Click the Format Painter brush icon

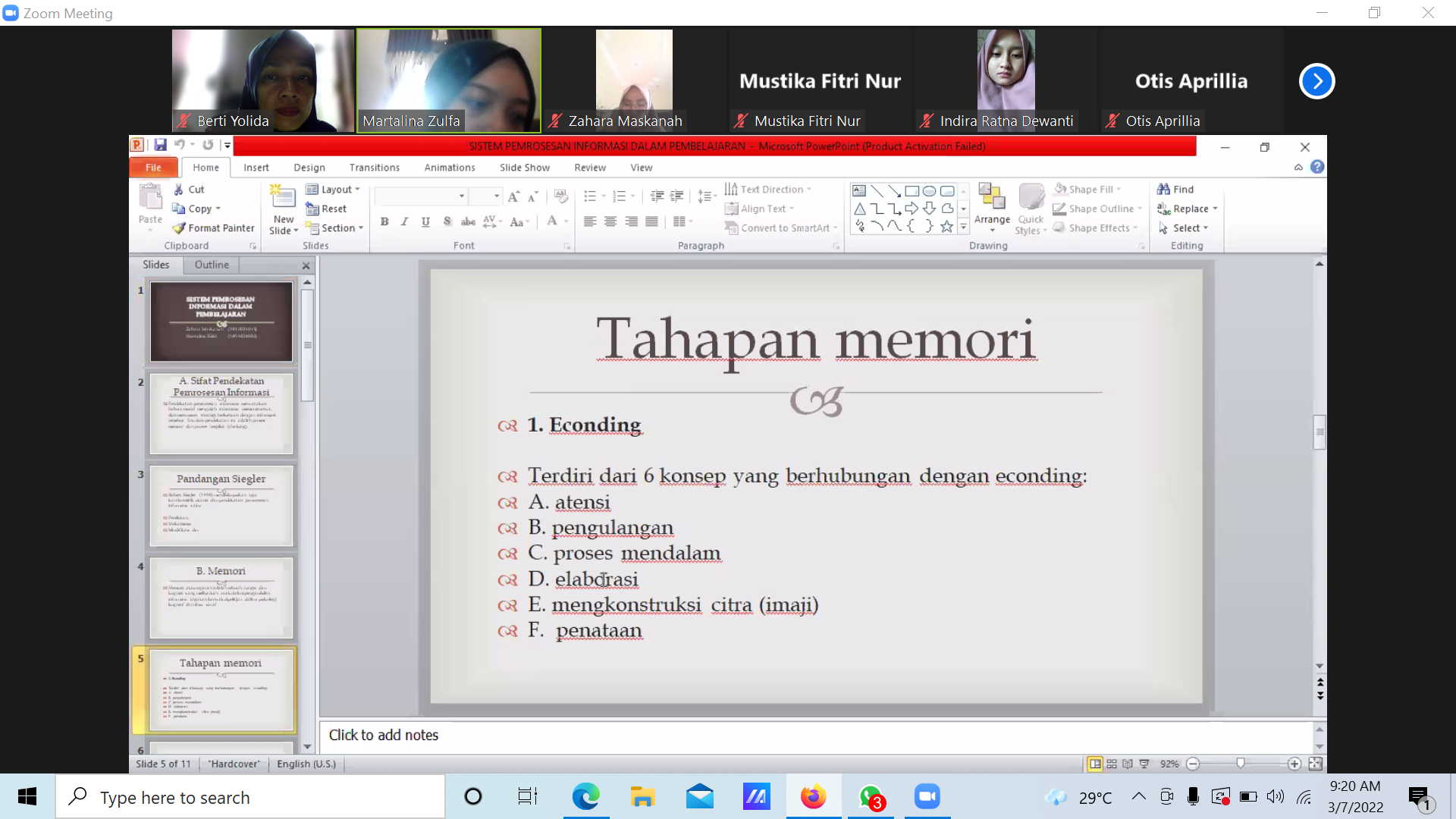(x=179, y=227)
